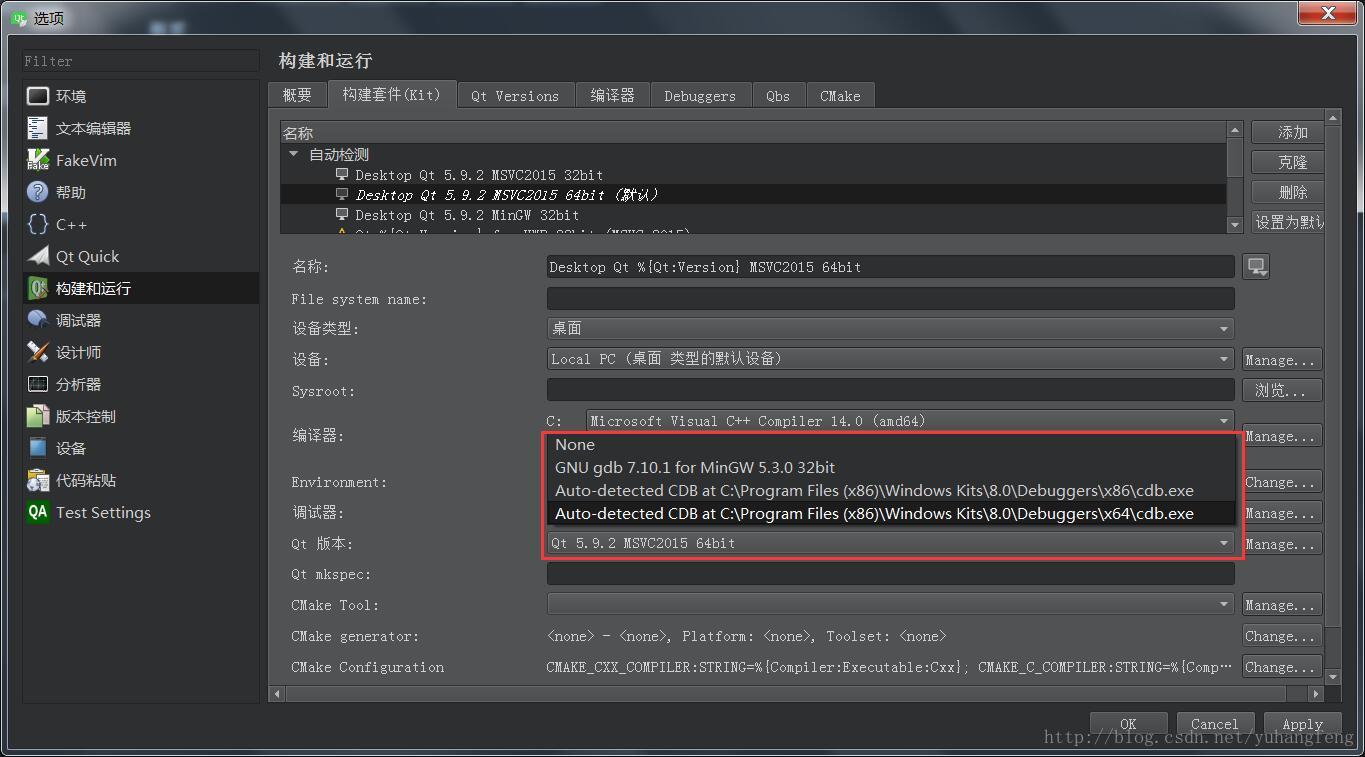Click Change button for CMake generator
Image resolution: width=1365 pixels, height=757 pixels.
(1282, 636)
